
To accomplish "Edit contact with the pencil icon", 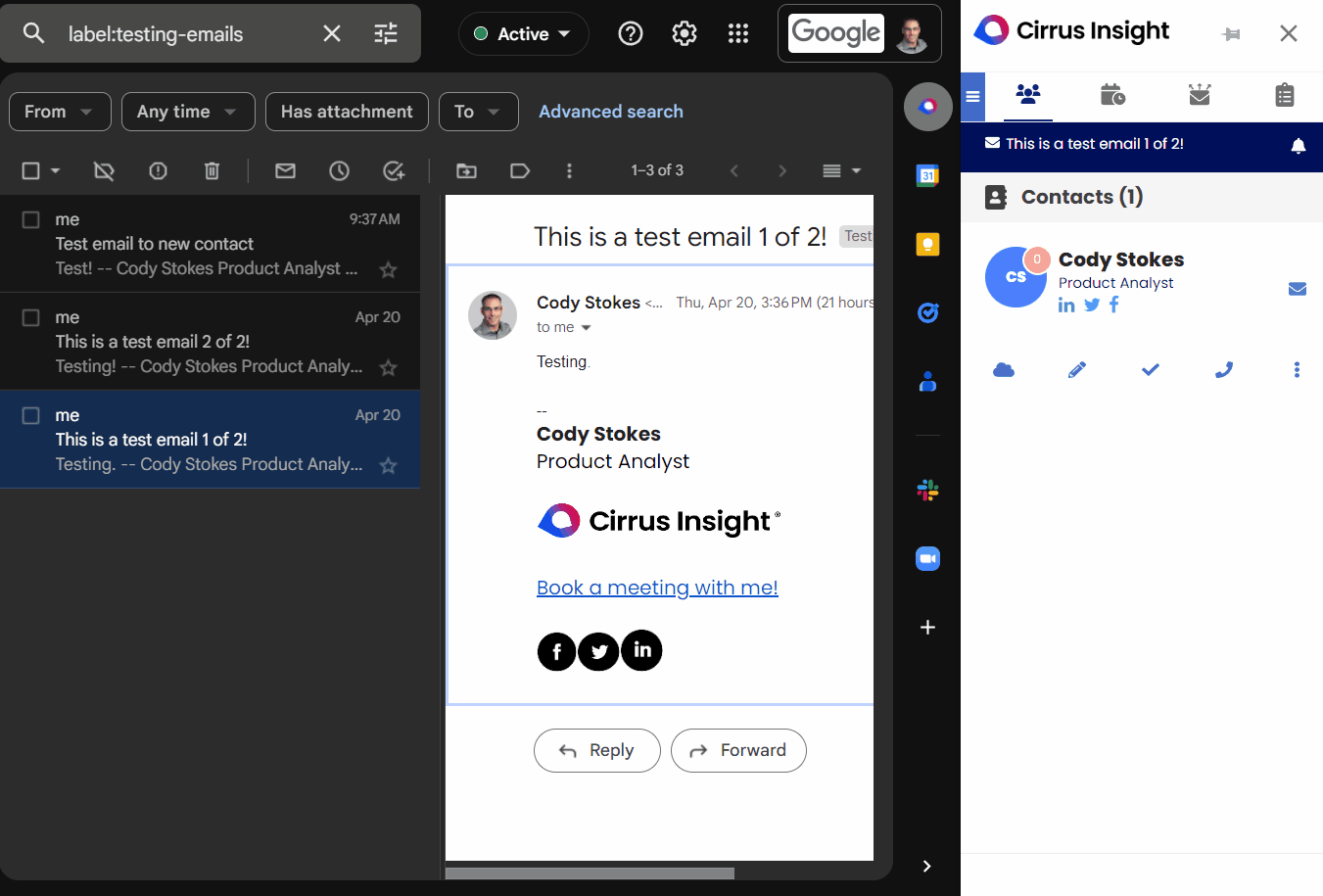I will pyautogui.click(x=1077, y=370).
